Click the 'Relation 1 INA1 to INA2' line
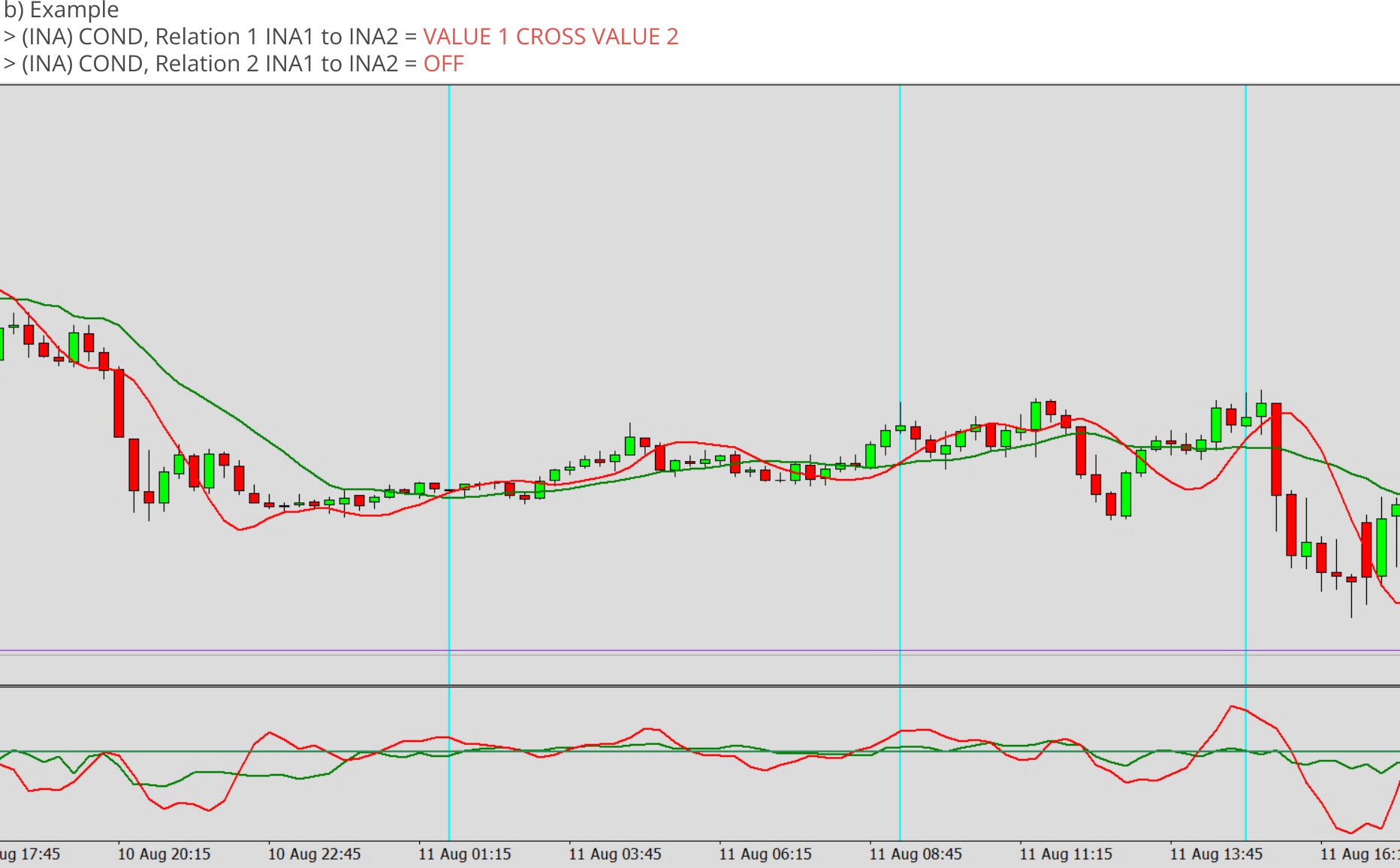 [x=341, y=37]
